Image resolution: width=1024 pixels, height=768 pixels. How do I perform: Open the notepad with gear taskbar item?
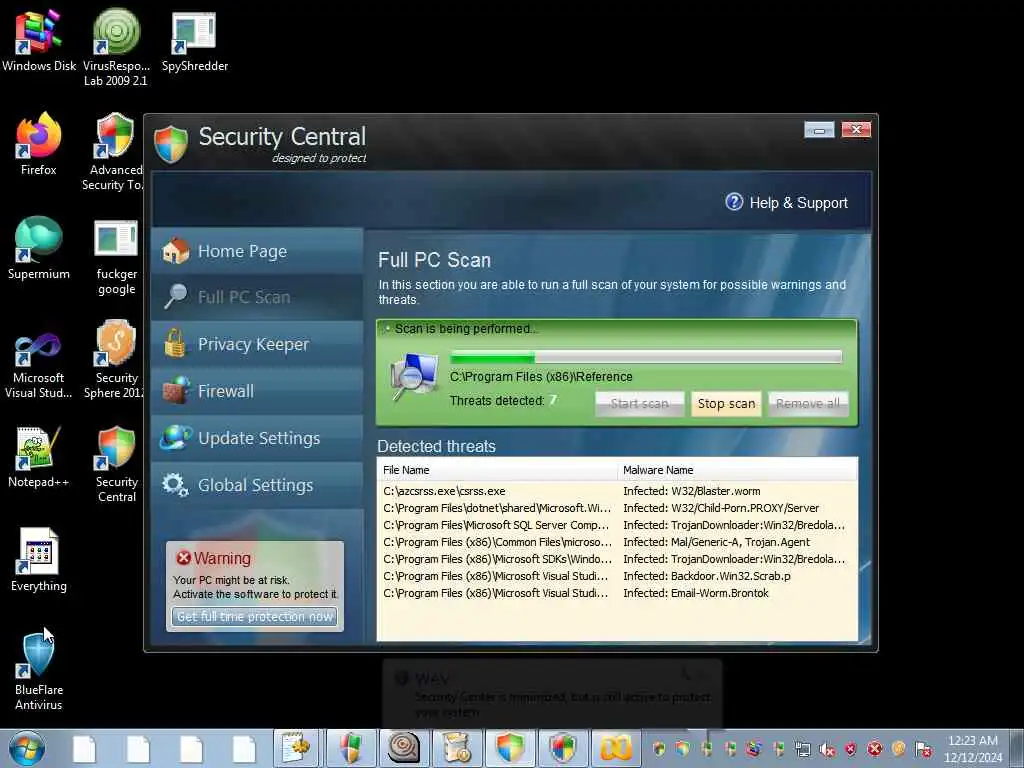pyautogui.click(x=295, y=748)
